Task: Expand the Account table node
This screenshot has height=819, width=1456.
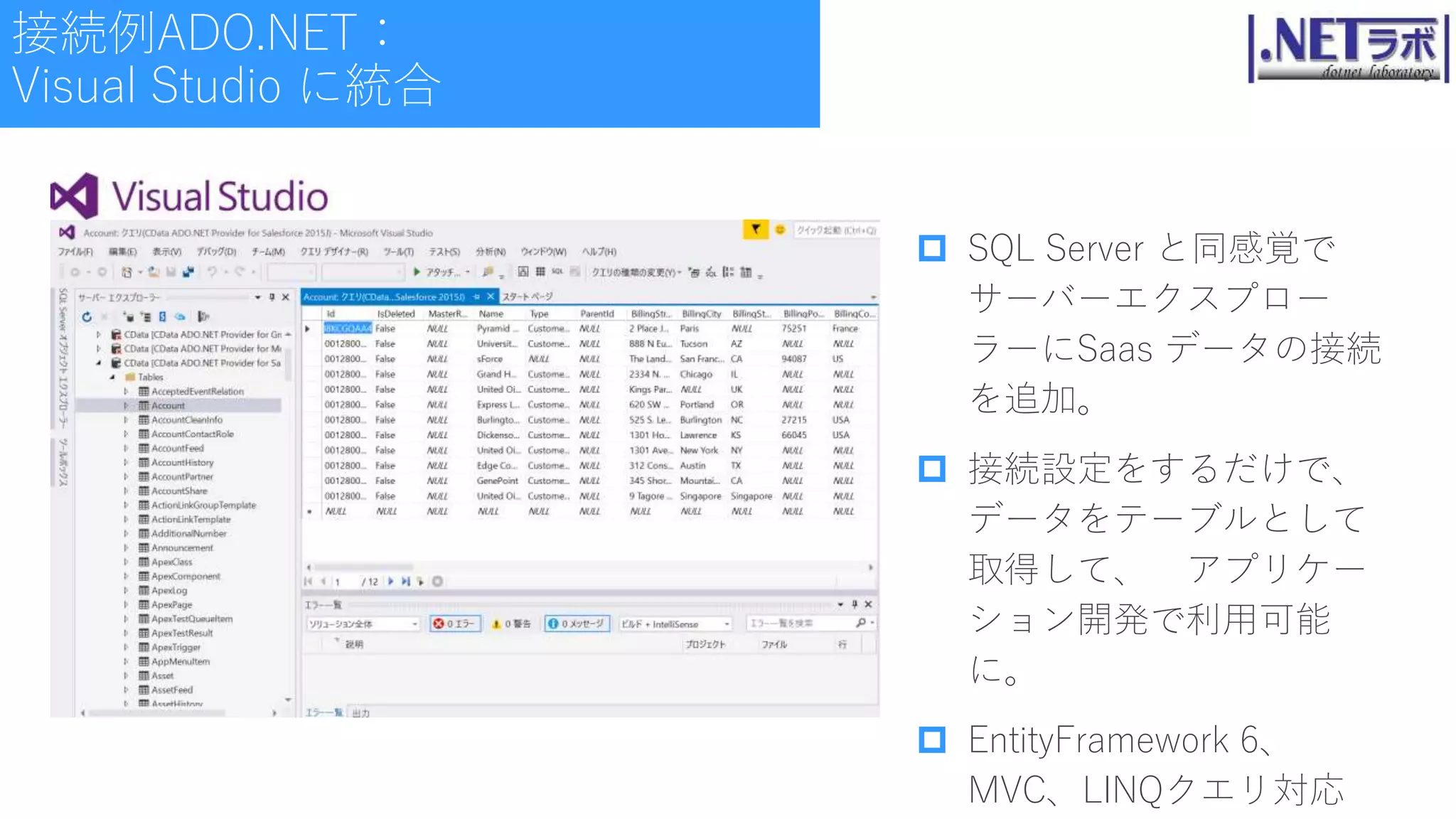Action: tap(126, 405)
